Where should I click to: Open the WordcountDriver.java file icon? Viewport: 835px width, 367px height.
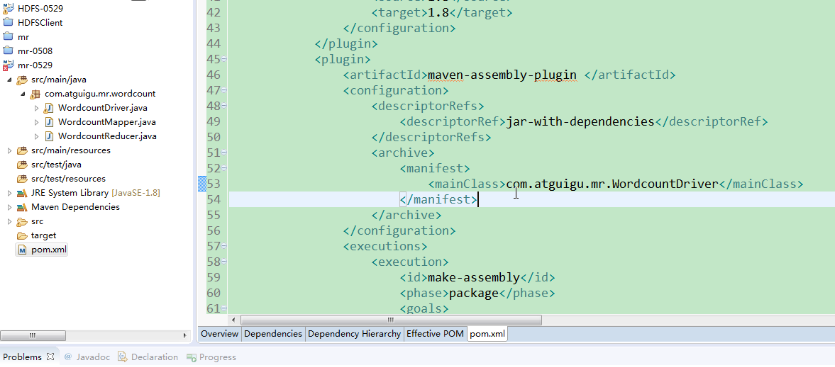(48, 108)
